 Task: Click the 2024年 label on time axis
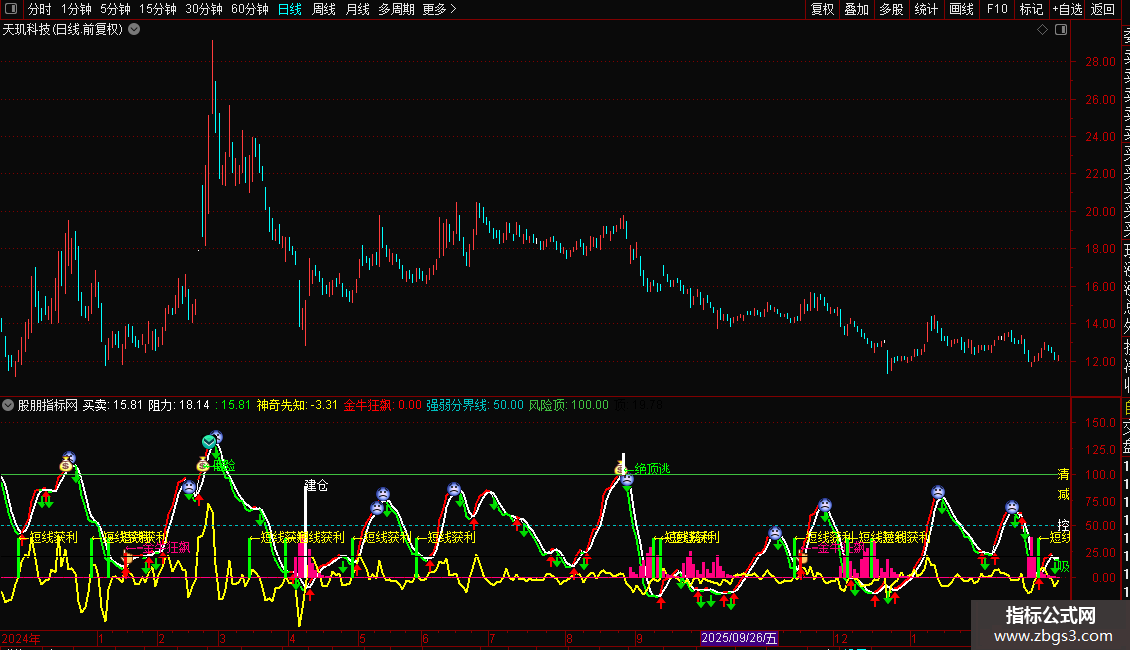[21, 638]
